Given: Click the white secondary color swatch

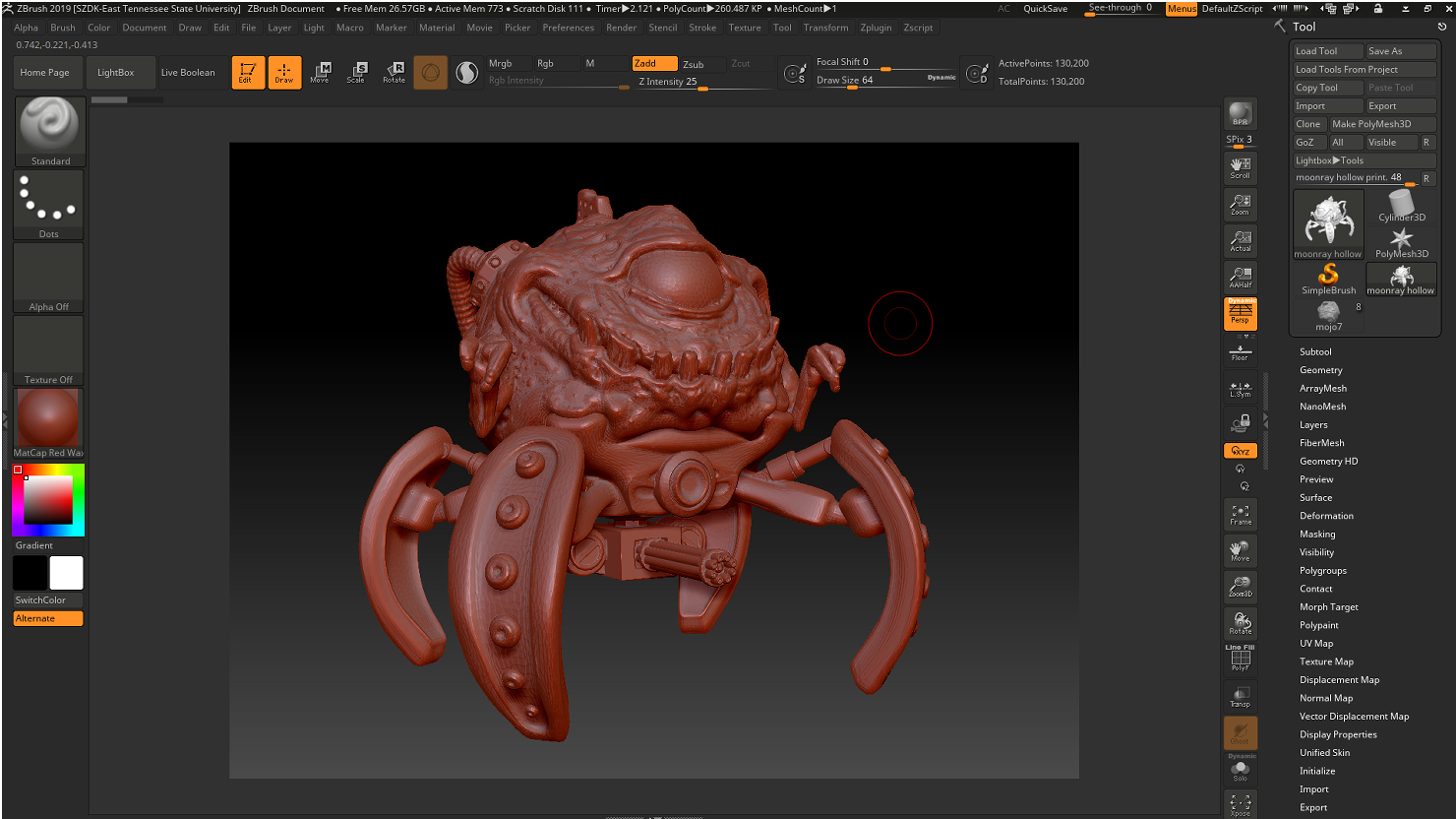Looking at the screenshot, I should (67, 573).
